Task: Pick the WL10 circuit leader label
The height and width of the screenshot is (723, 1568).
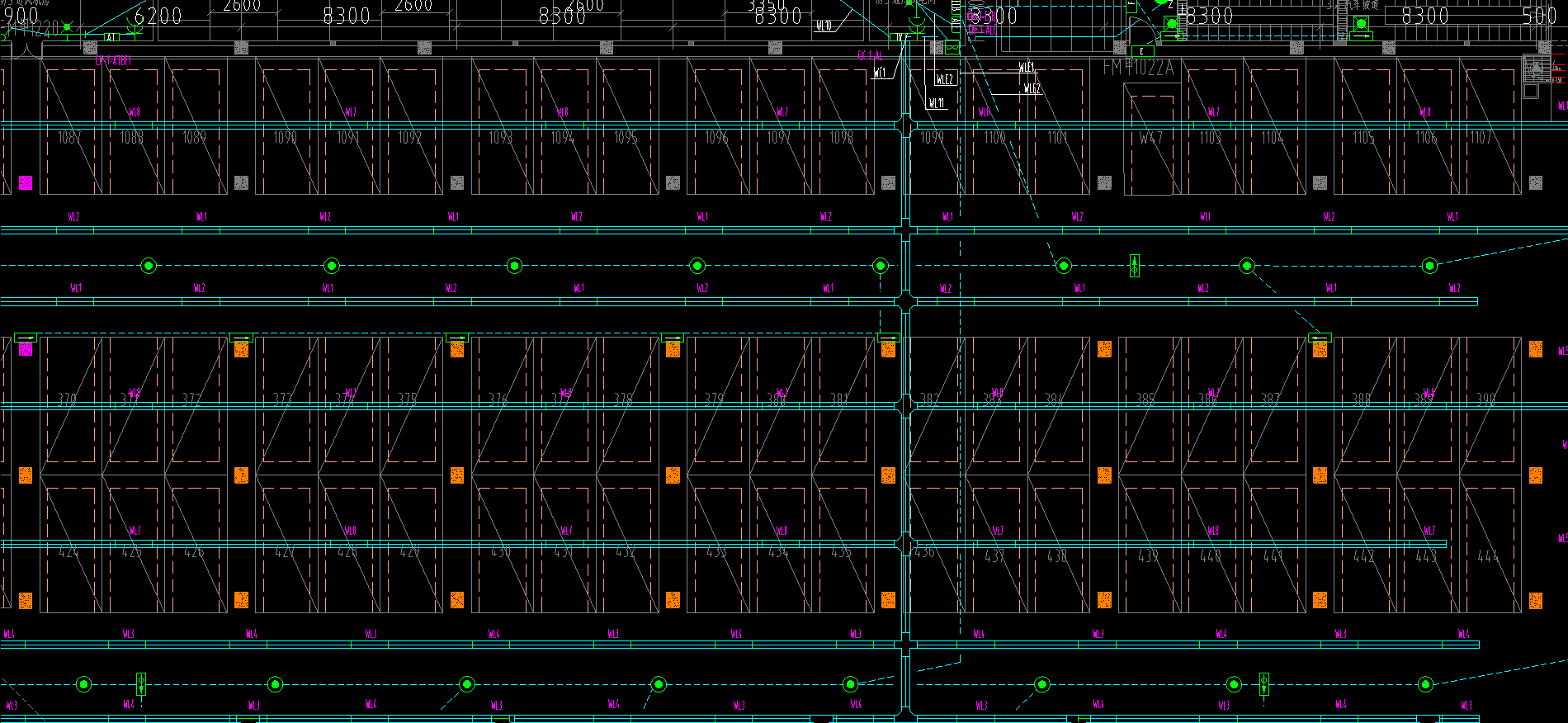Action: tap(824, 26)
